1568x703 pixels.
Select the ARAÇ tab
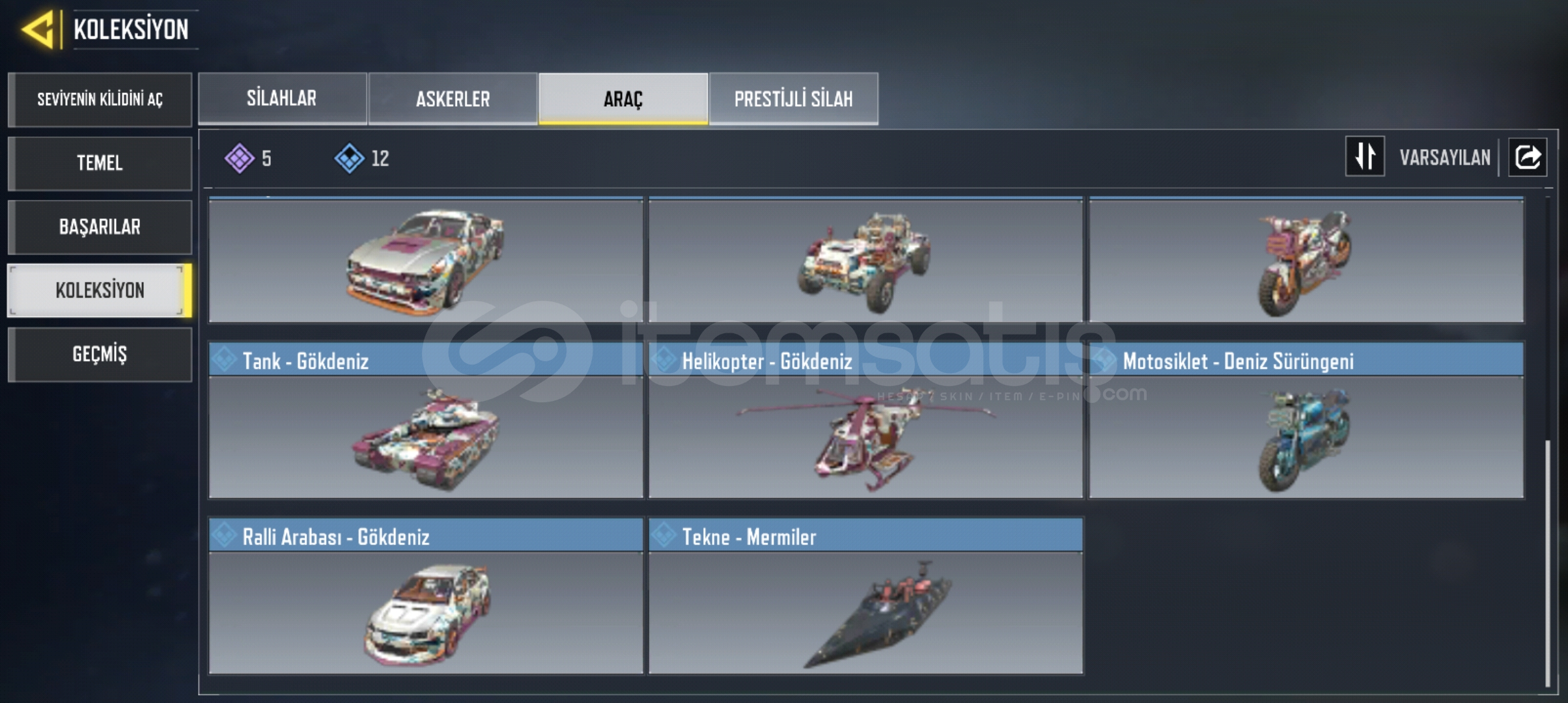[x=623, y=98]
